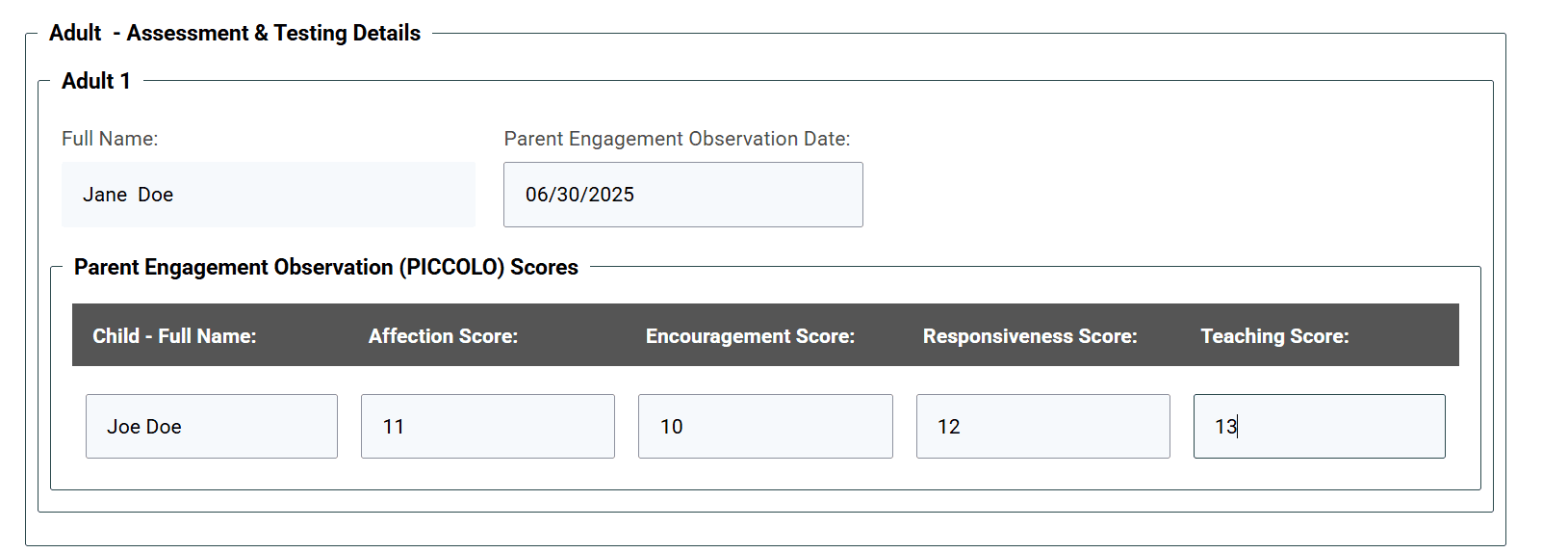Click the "Adult - Assessment & Testing Details" heading
This screenshot has width=1568, height=553.
[x=235, y=33]
